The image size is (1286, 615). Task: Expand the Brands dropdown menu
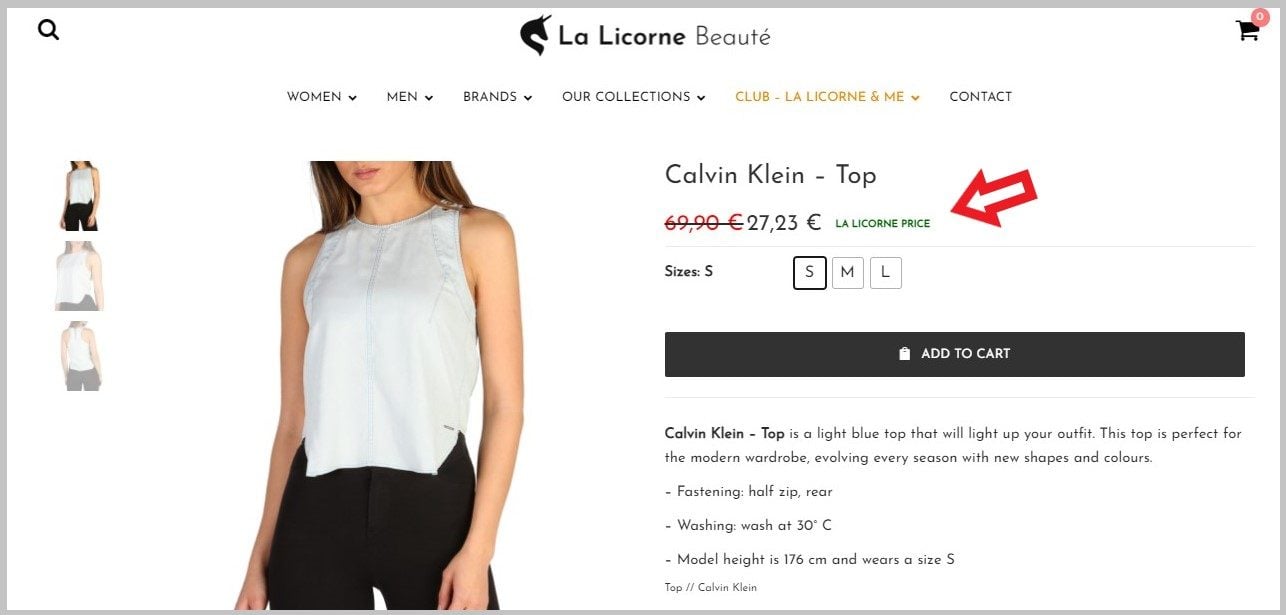[x=497, y=97]
